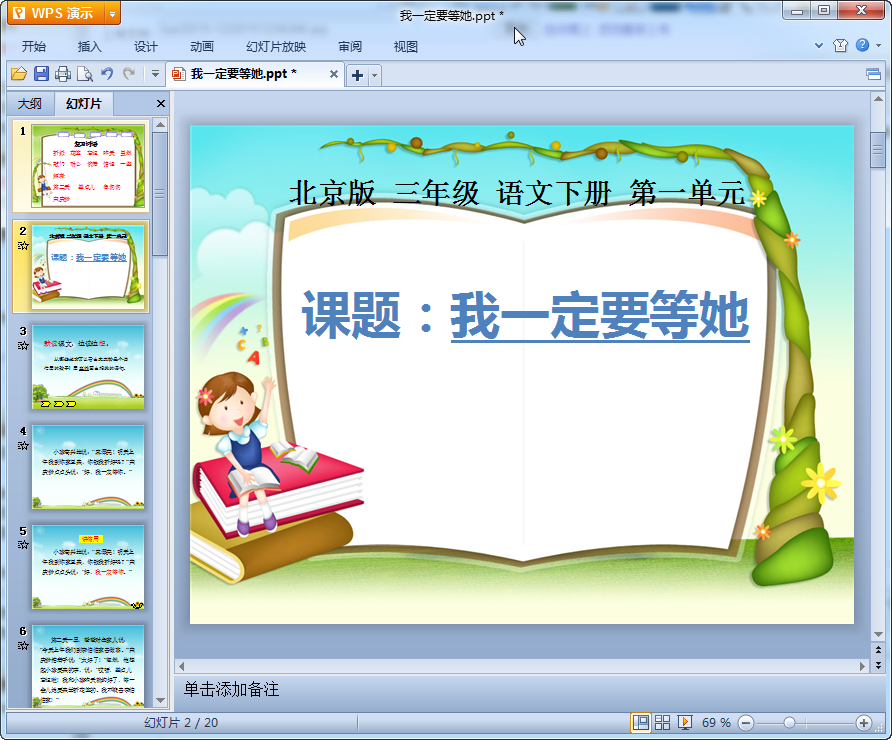Click the 我一定要等她 hyperlink on slide
This screenshot has height=740, width=892.
600,315
